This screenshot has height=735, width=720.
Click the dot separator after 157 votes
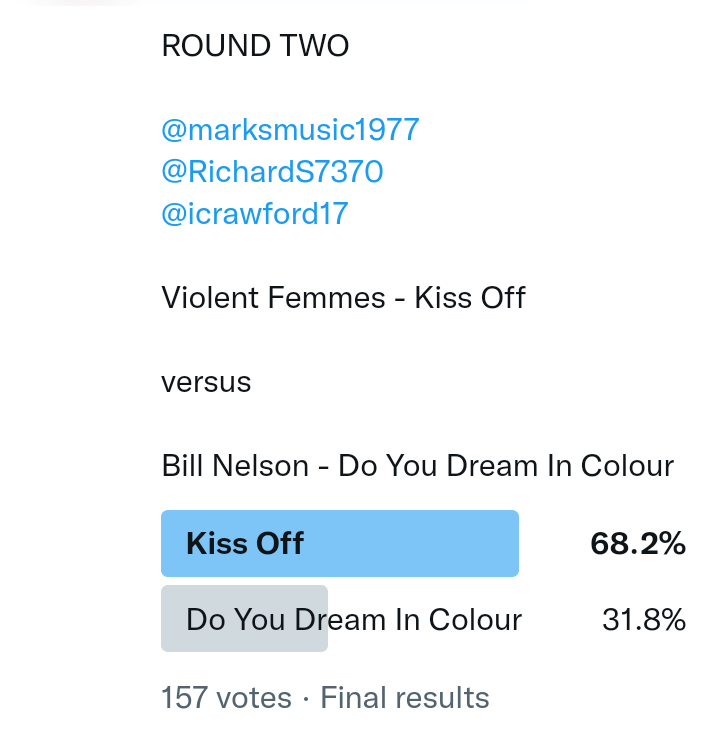click(306, 697)
